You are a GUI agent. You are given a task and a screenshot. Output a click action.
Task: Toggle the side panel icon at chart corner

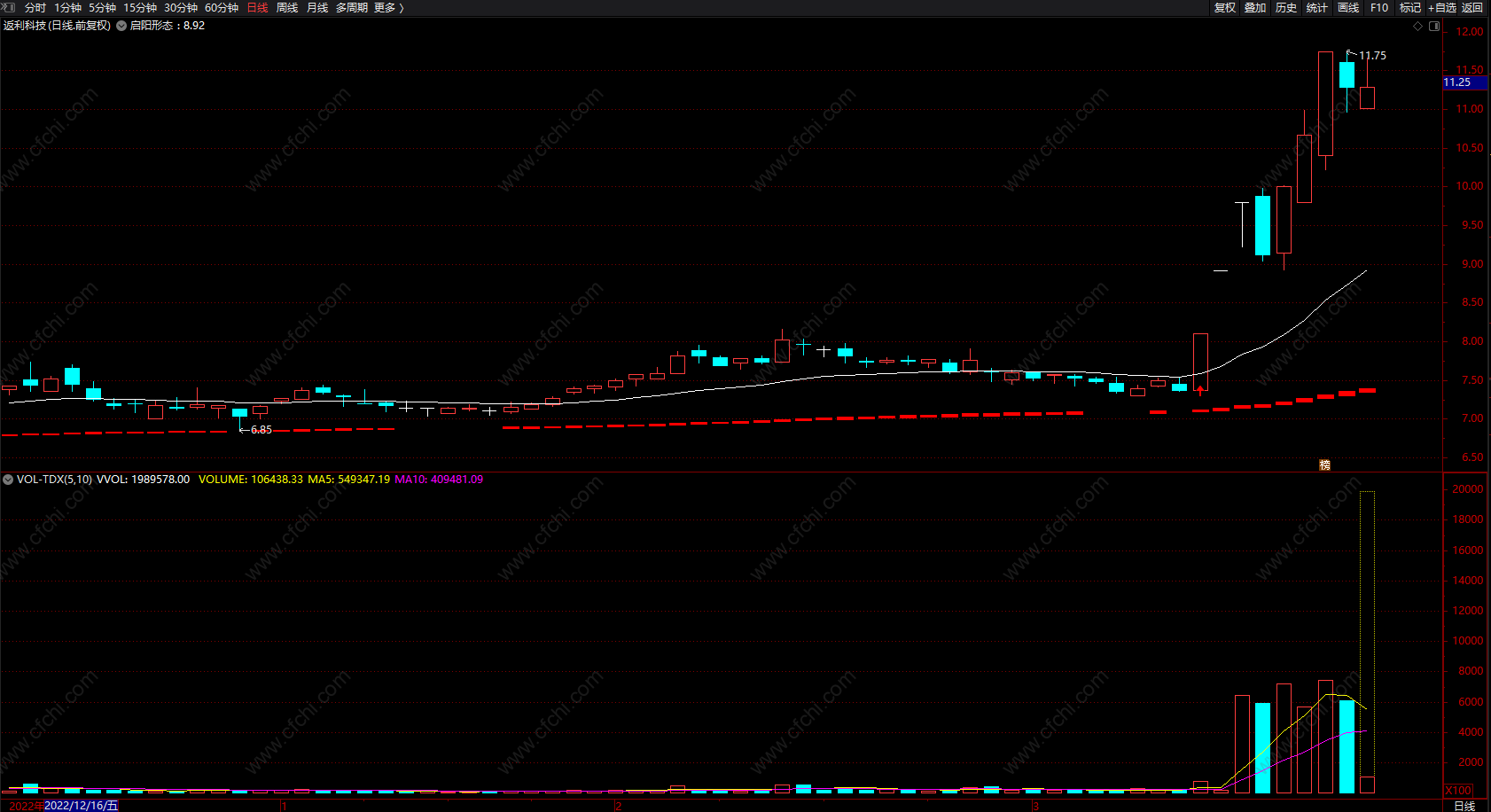click(1433, 27)
